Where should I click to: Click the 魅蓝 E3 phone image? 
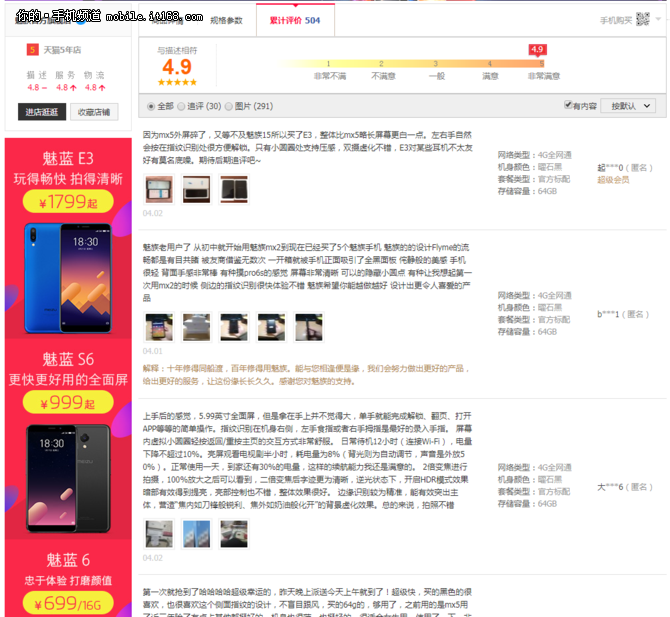(x=68, y=278)
